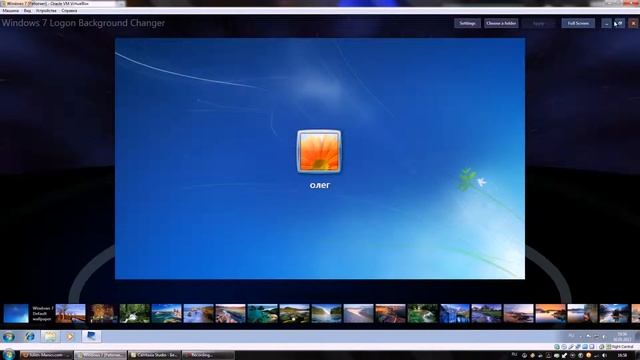
Task: Click the guest system clock
Action: 622,337
